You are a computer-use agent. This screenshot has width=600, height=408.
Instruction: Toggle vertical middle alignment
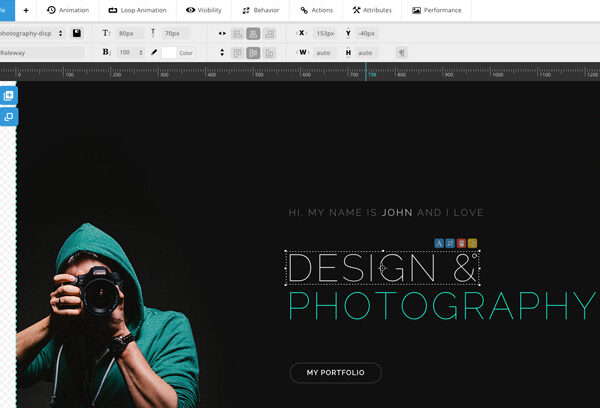[253, 52]
